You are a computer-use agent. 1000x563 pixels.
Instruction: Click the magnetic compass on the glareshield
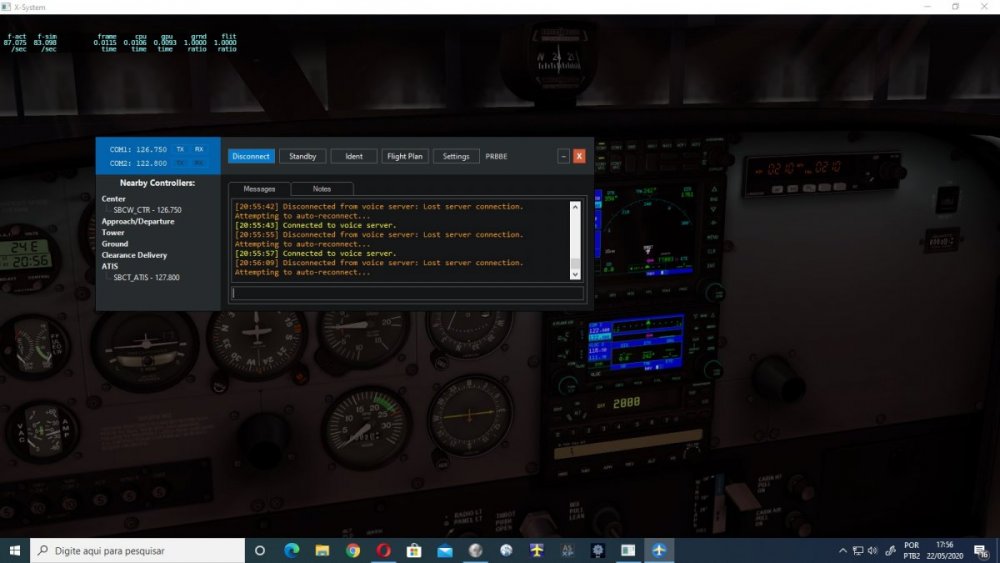(559, 61)
